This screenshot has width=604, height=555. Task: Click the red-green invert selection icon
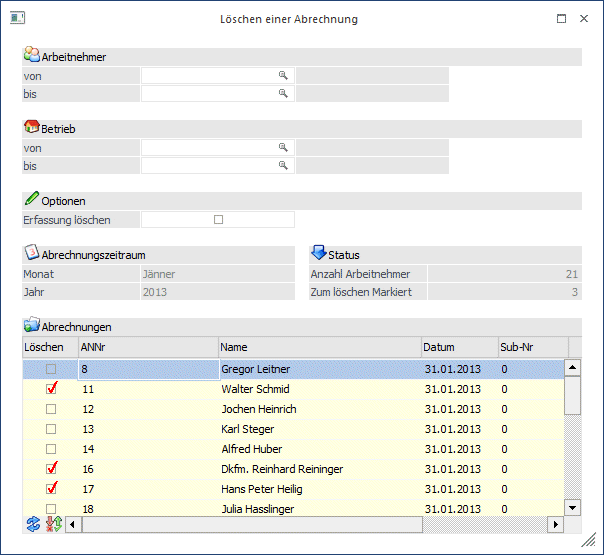click(x=53, y=524)
